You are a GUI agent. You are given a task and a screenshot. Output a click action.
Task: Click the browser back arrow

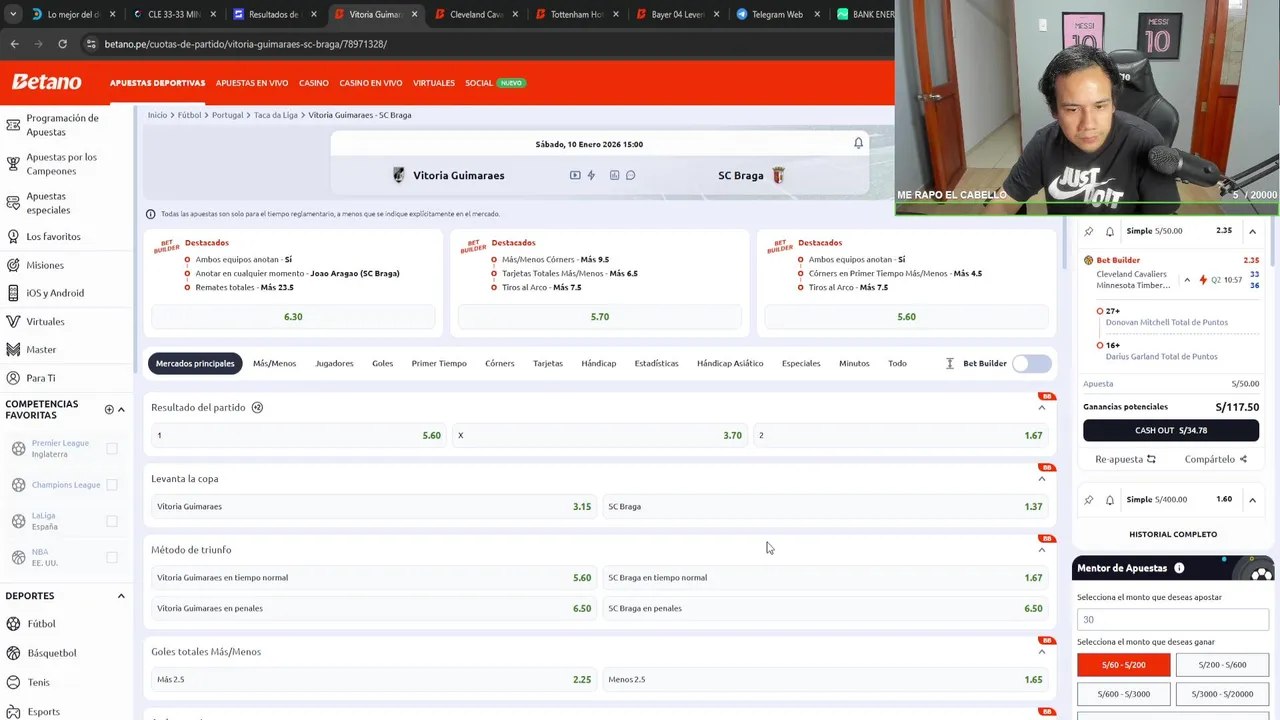(14, 44)
